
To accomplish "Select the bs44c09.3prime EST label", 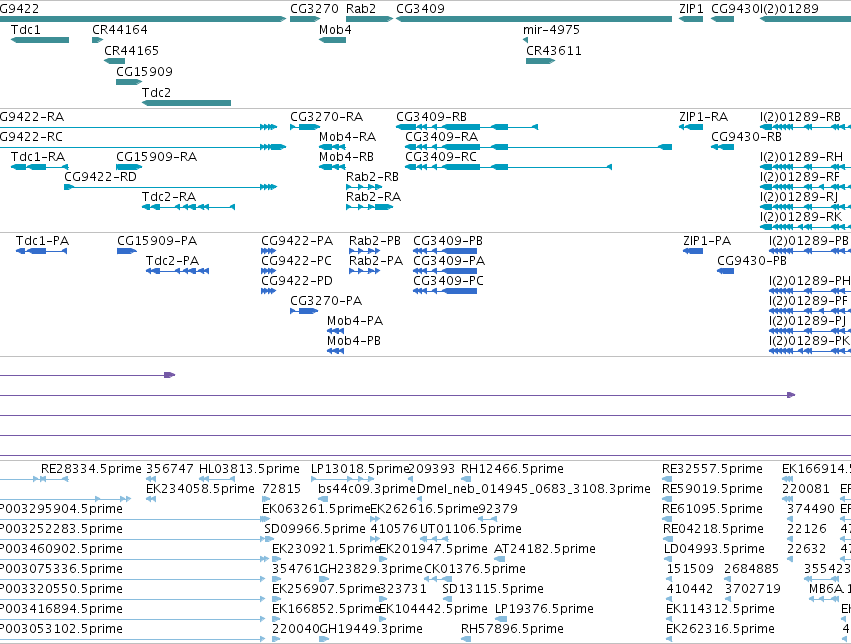I will pyautogui.click(x=367, y=489).
